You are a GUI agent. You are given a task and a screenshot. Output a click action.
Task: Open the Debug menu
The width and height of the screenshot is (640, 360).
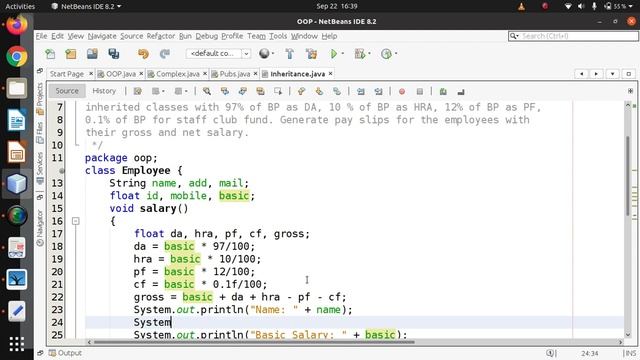pyautogui.click(x=207, y=36)
